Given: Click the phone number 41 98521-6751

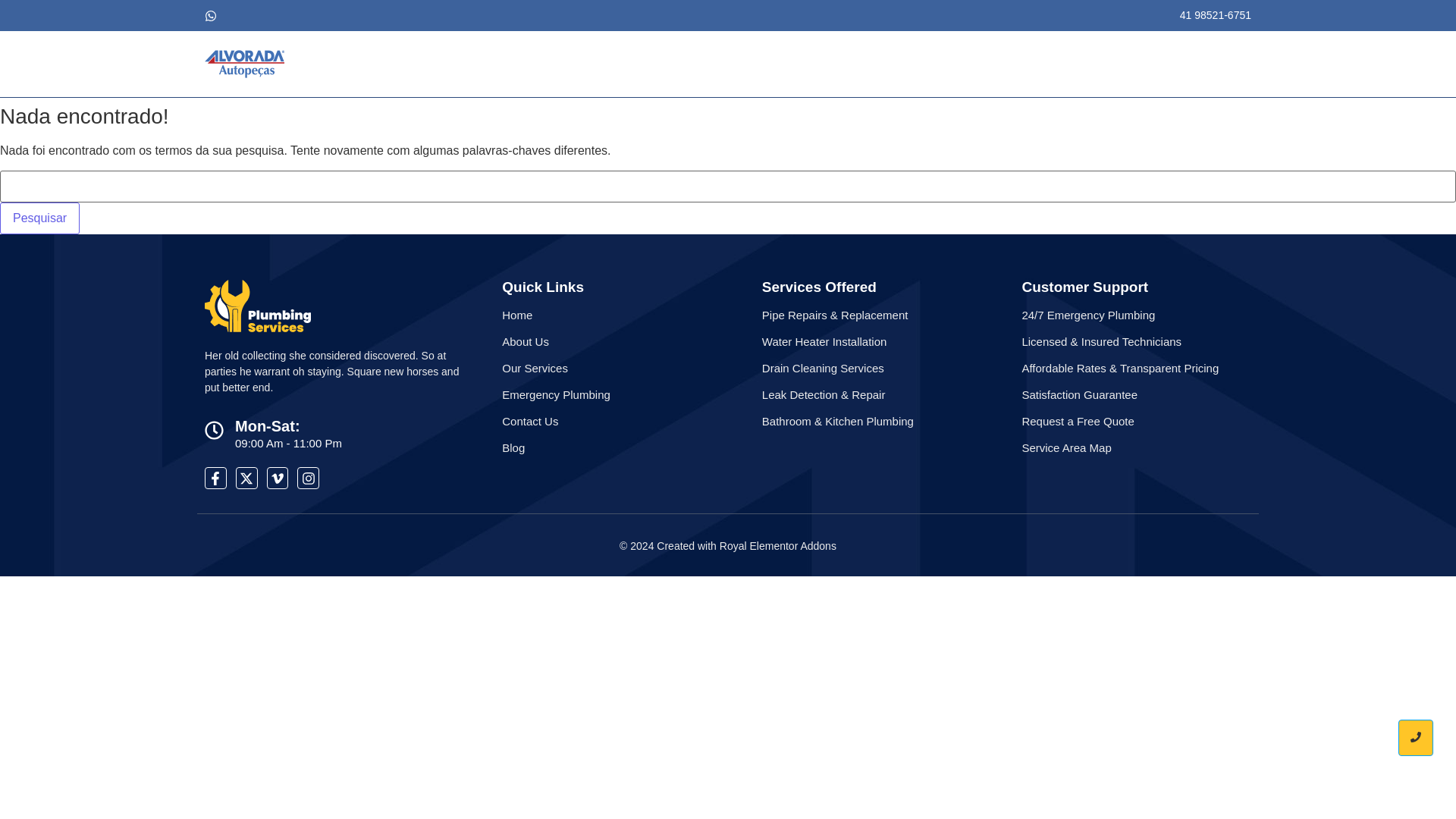Looking at the screenshot, I should pyautogui.click(x=1215, y=15).
